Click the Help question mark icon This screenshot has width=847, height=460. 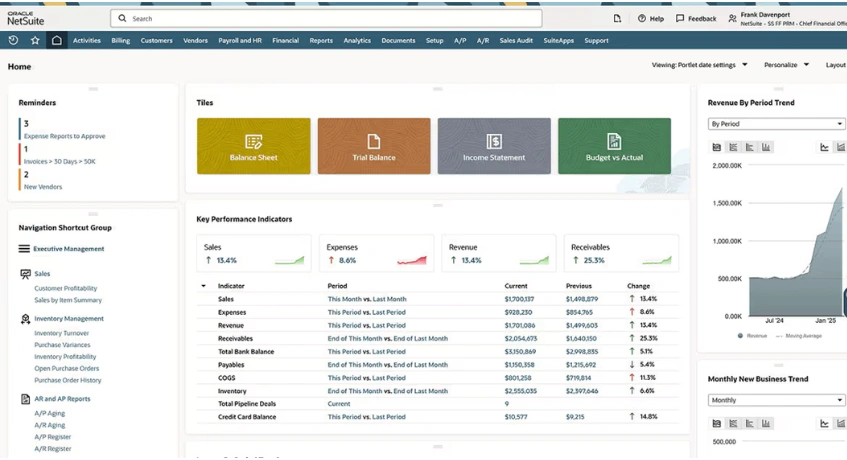pos(642,18)
